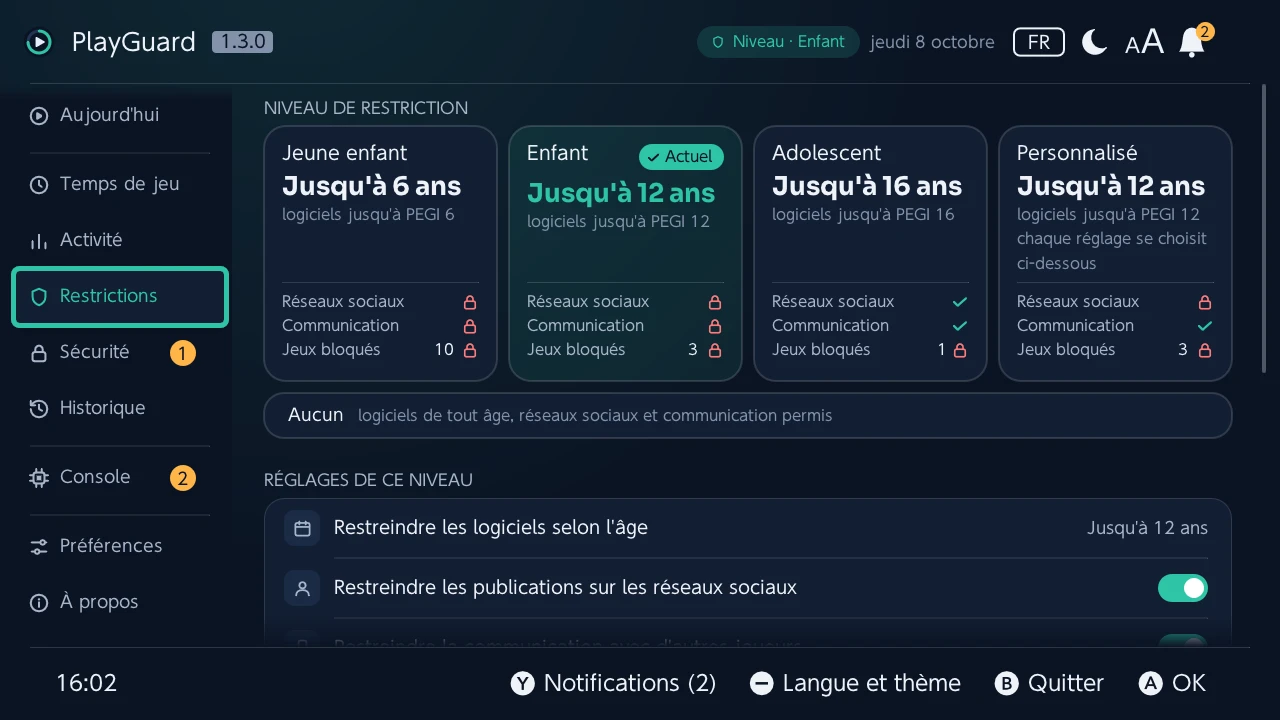
Task: Open the Activité section
Action: coord(120,240)
